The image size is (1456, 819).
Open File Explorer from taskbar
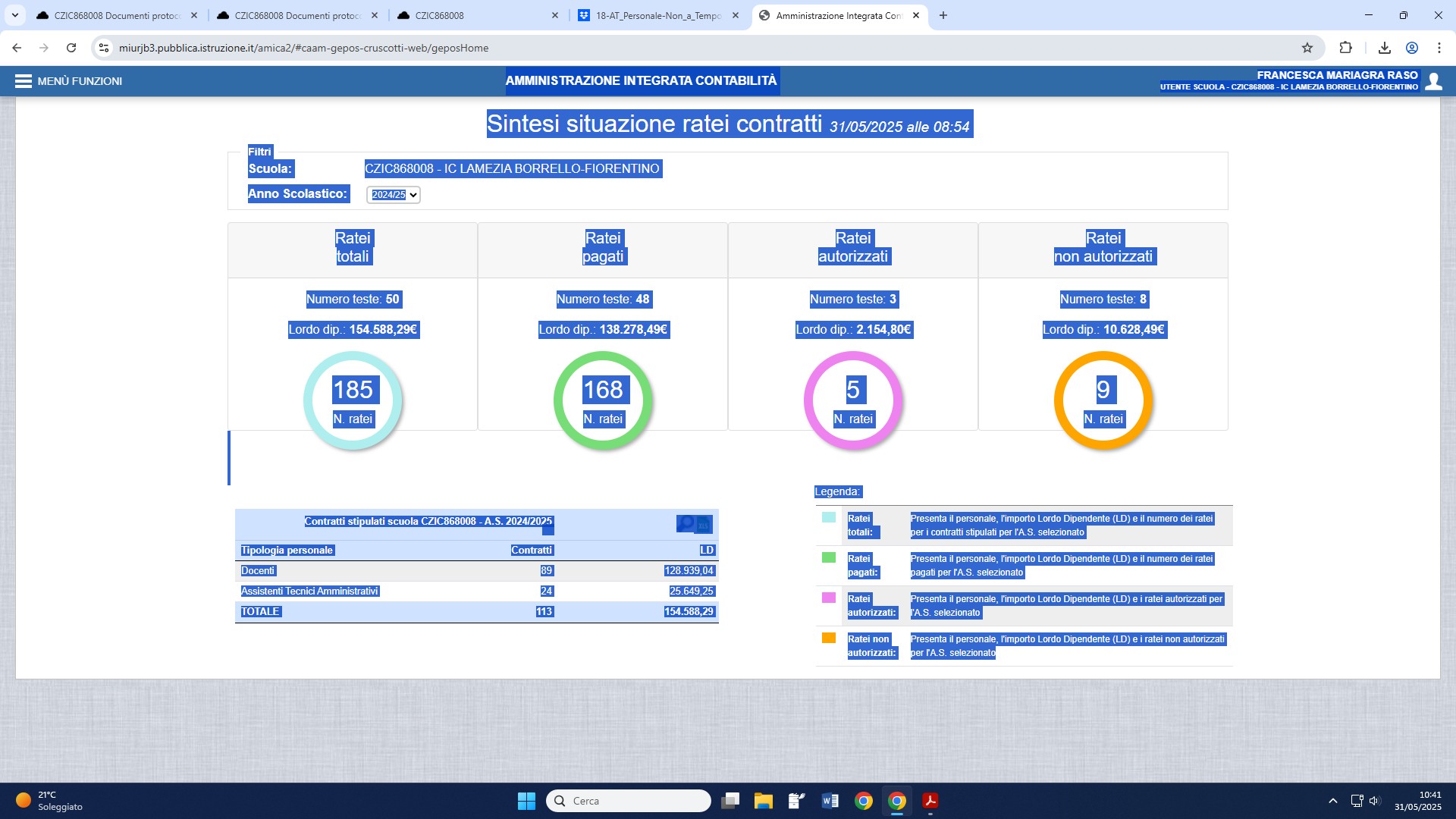(x=764, y=801)
